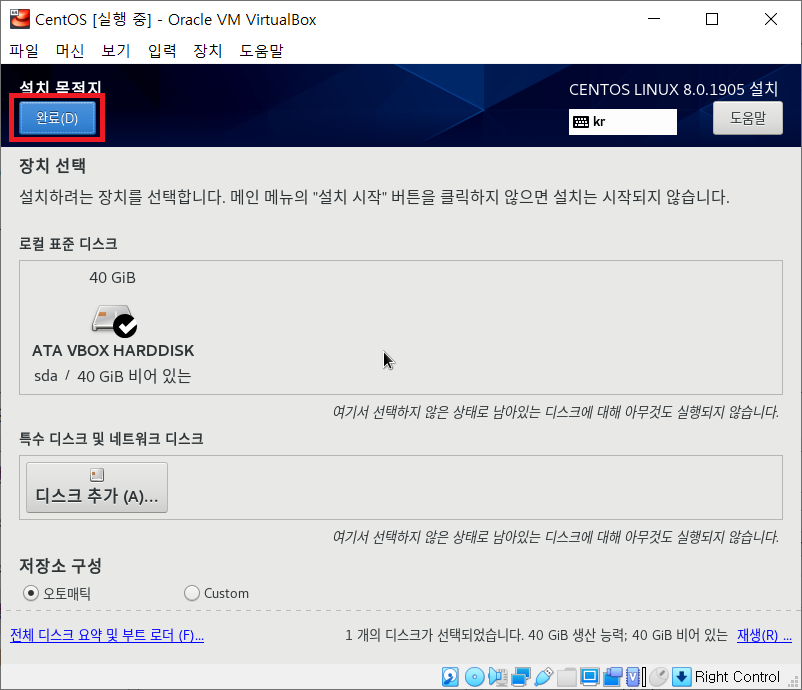Click the ATA VBOX HARDDISK name label

113,350
